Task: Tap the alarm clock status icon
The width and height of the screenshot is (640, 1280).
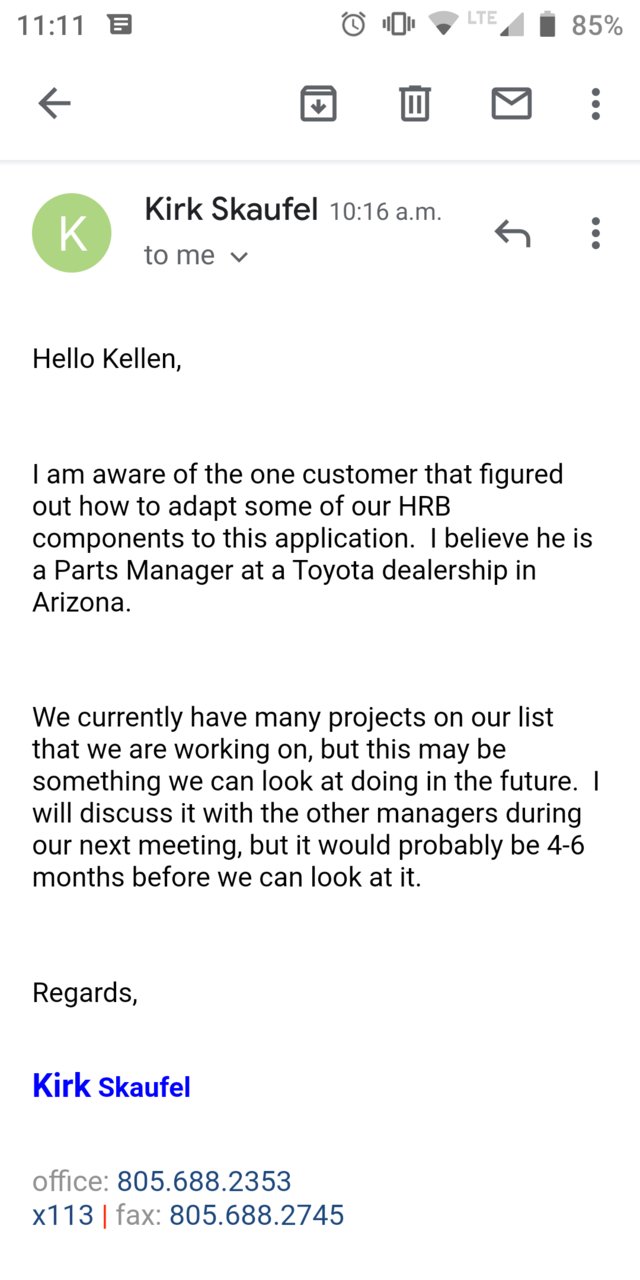Action: [x=353, y=25]
